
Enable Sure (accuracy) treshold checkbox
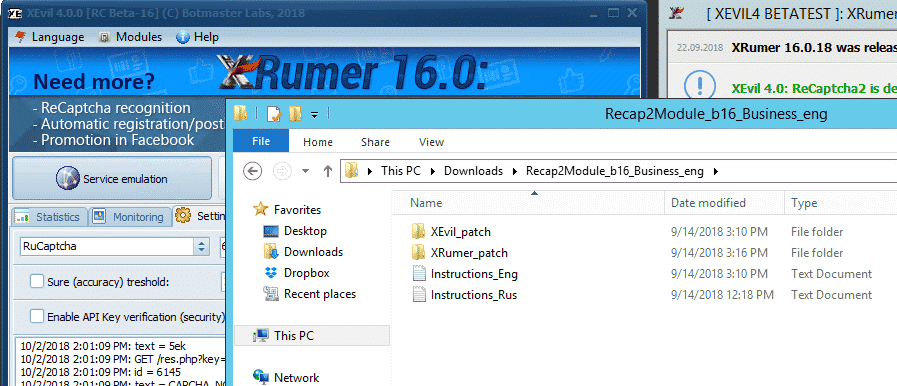click(x=37, y=281)
